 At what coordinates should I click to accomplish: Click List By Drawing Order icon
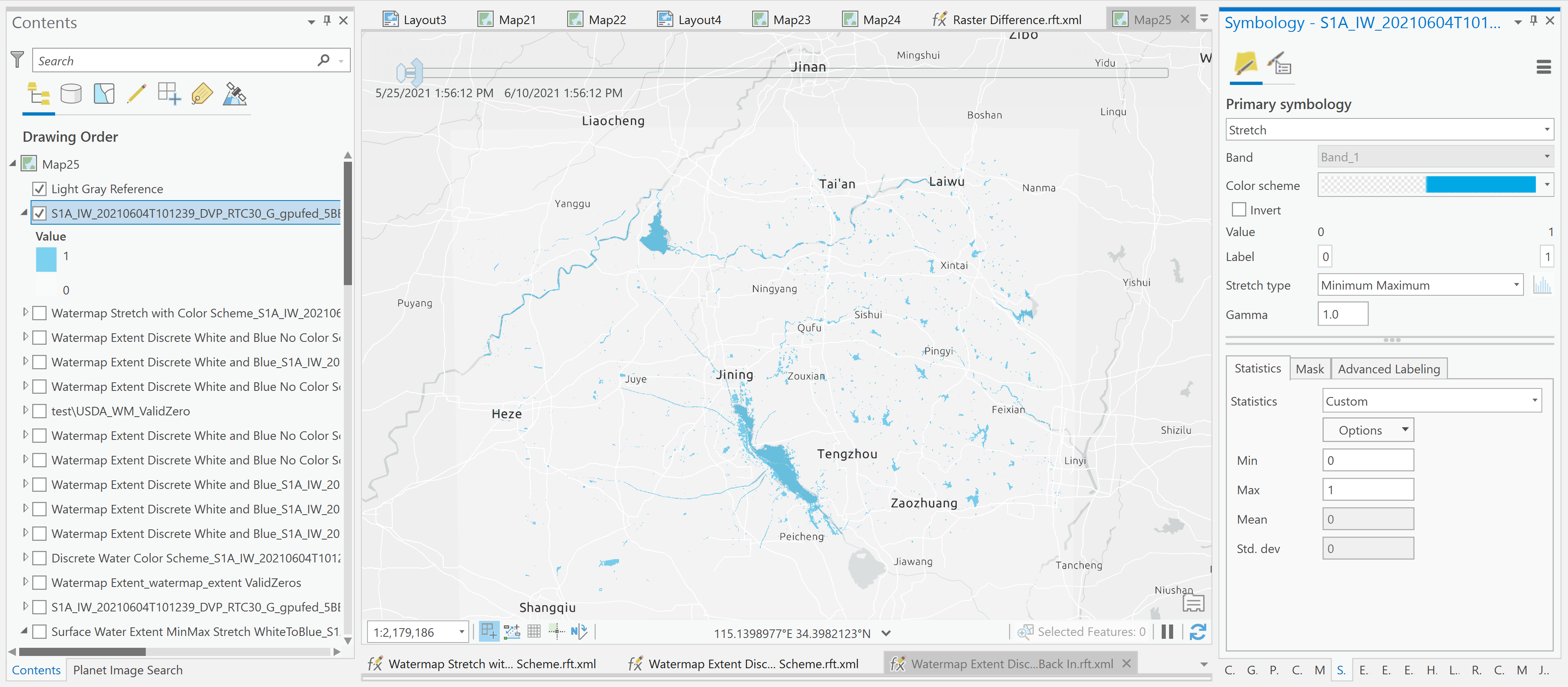tap(38, 94)
